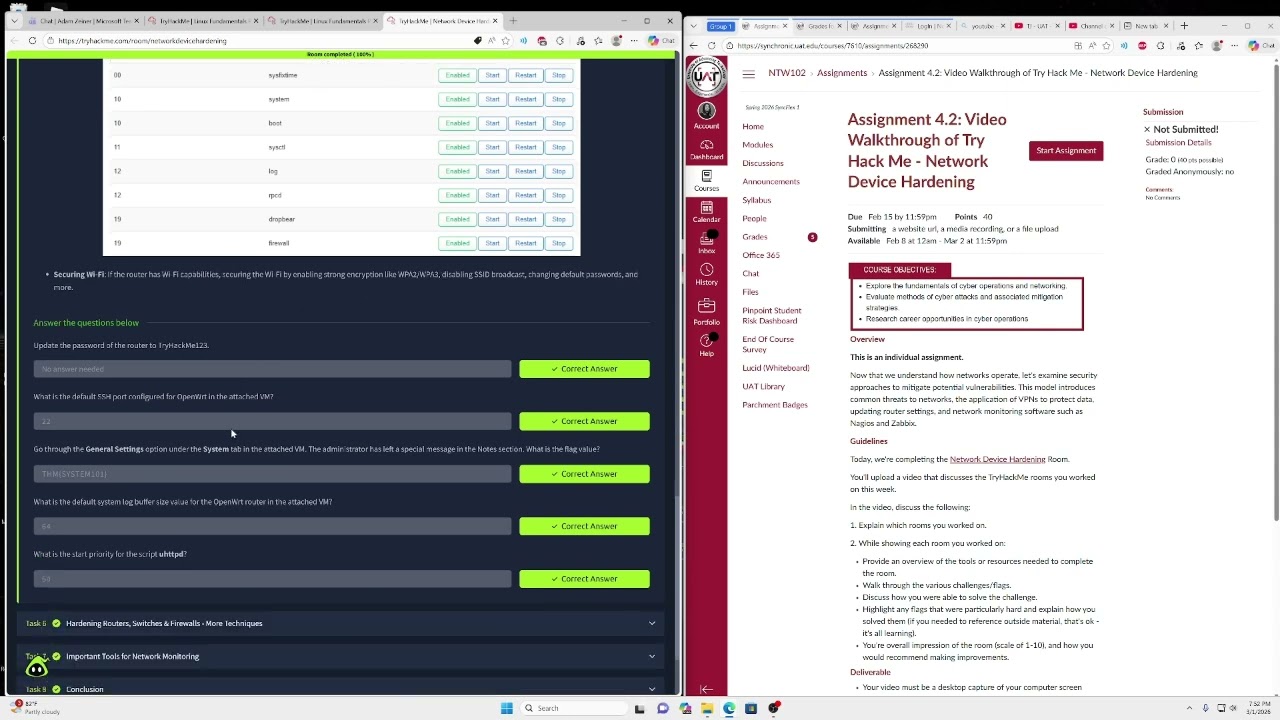Click Enabled toggle for sysfixtime service
1280x720 pixels.
pyautogui.click(x=457, y=75)
